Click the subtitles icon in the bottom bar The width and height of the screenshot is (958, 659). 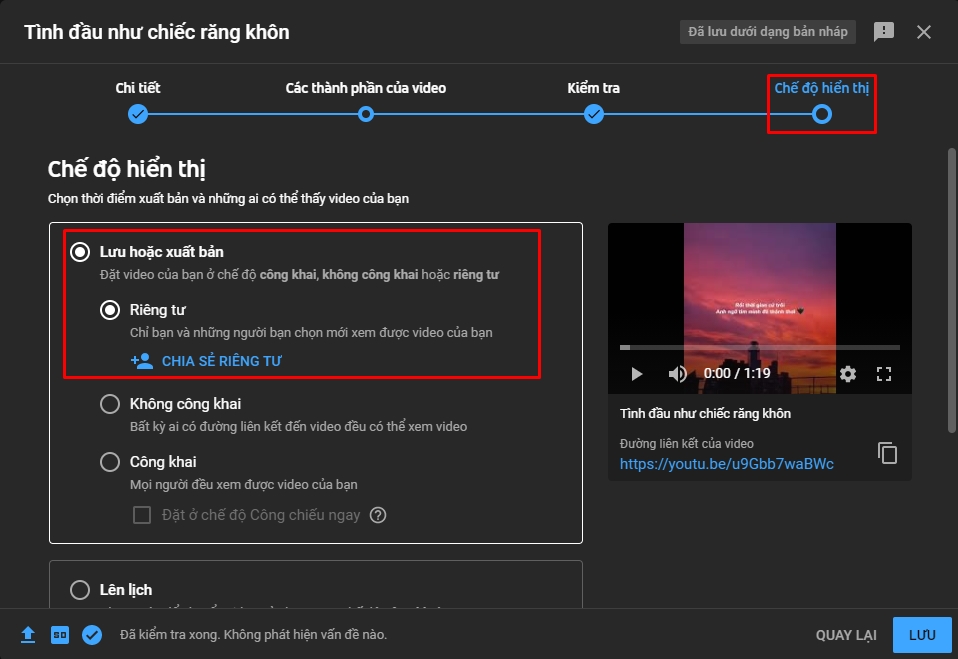point(60,635)
